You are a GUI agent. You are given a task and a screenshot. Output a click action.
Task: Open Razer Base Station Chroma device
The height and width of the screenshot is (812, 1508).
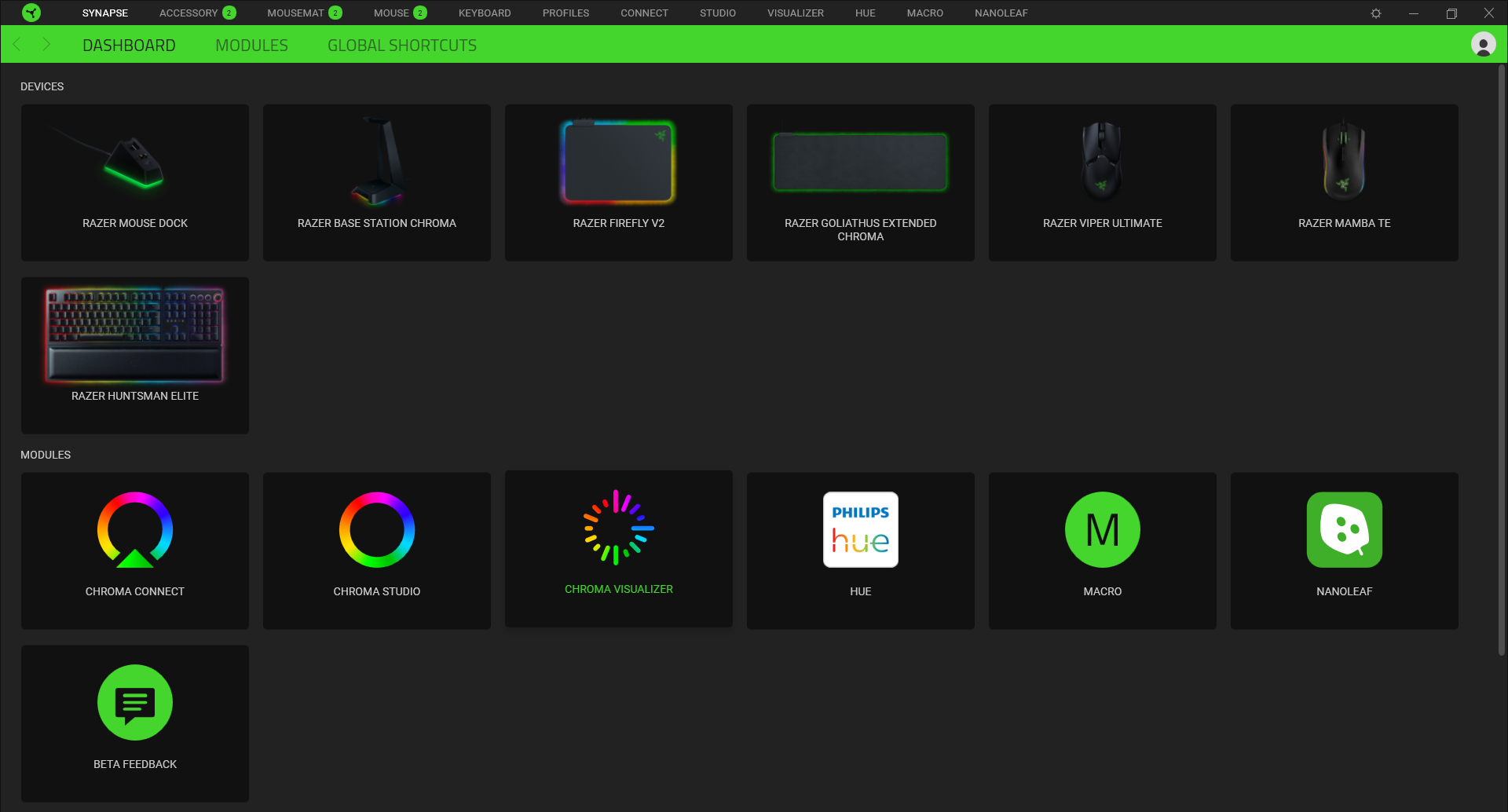click(377, 183)
